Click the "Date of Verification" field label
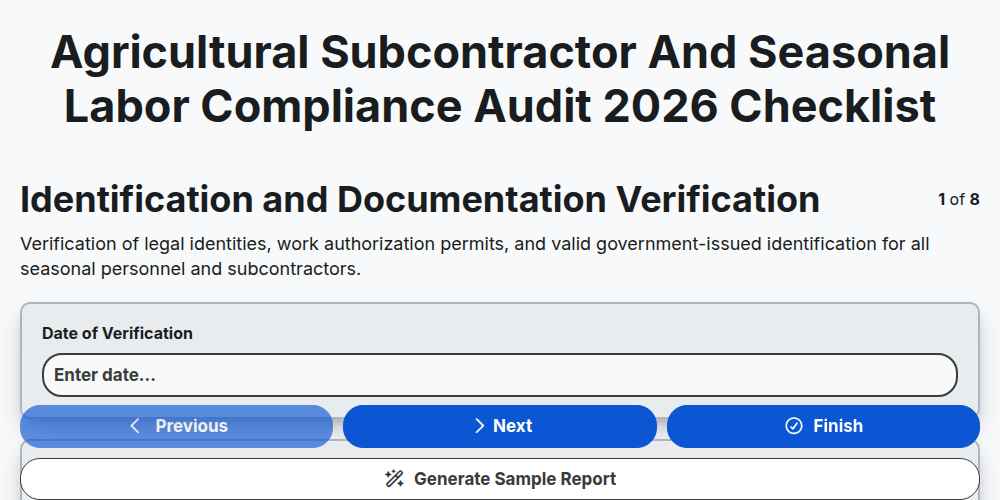 click(117, 334)
